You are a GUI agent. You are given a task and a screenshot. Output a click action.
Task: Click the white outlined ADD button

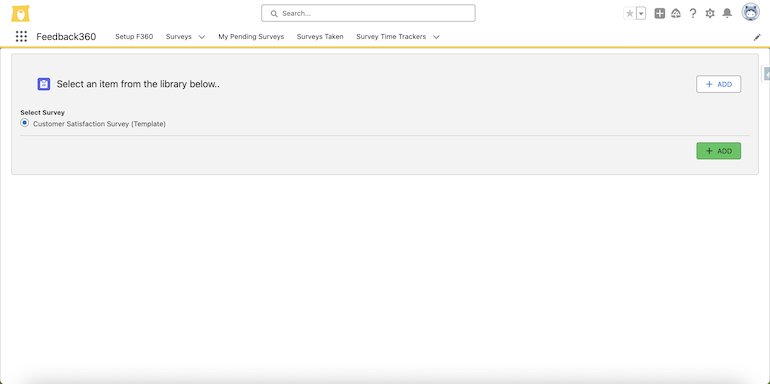(x=718, y=84)
